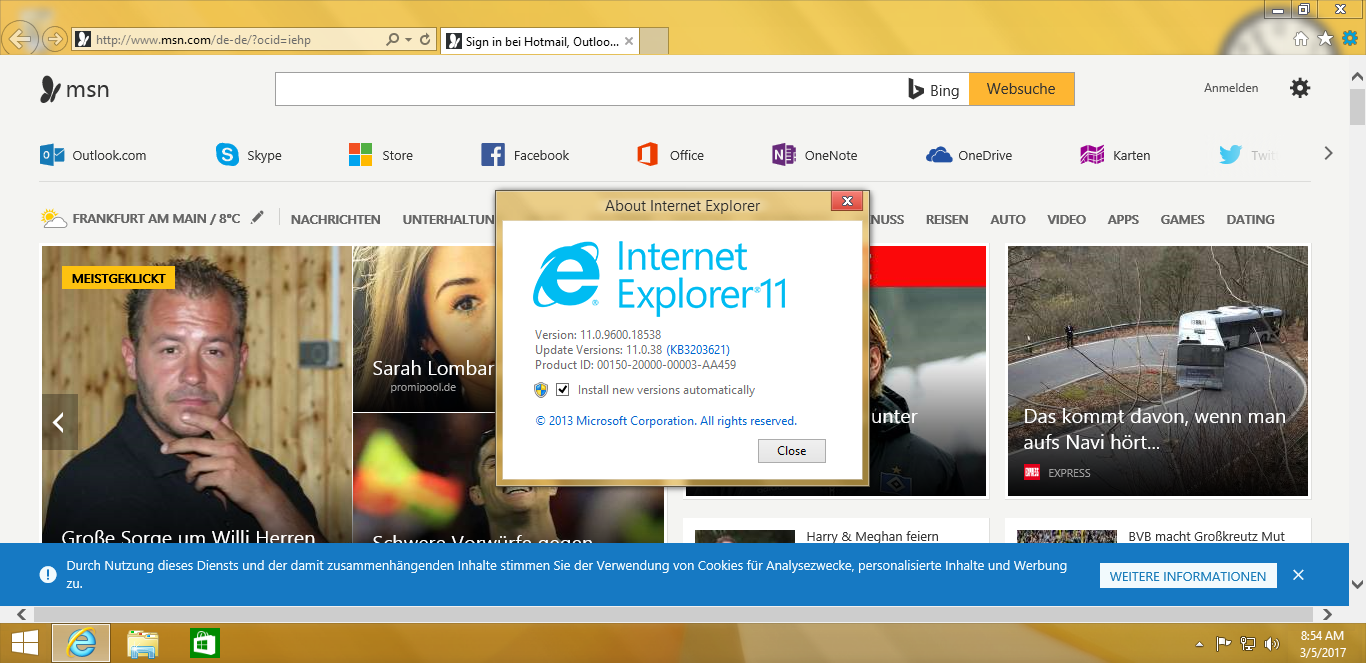
Task: Open the DATING navigation menu item
Action: coord(1251,219)
